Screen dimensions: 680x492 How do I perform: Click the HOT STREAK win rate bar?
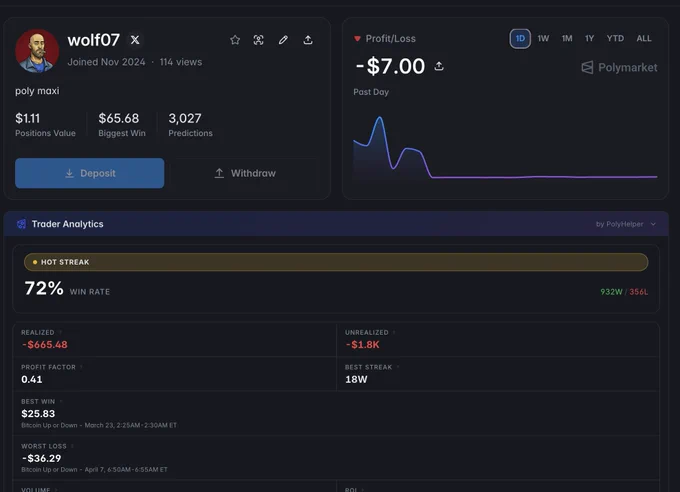point(336,262)
